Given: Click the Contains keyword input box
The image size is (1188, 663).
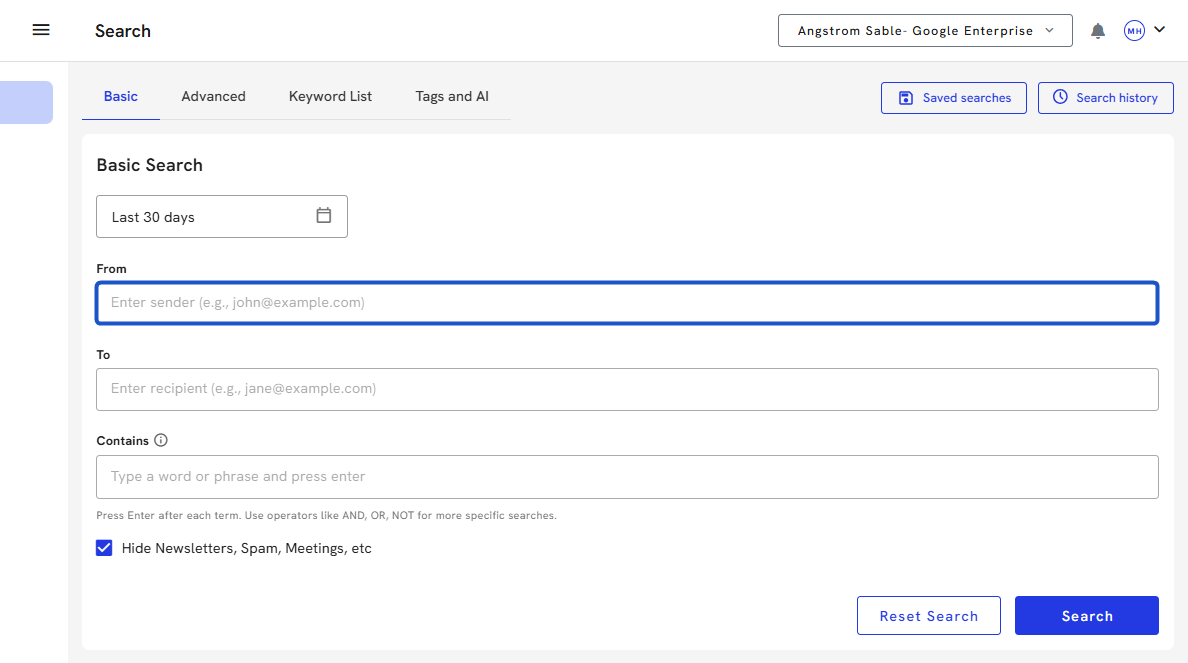Looking at the screenshot, I should point(626,477).
